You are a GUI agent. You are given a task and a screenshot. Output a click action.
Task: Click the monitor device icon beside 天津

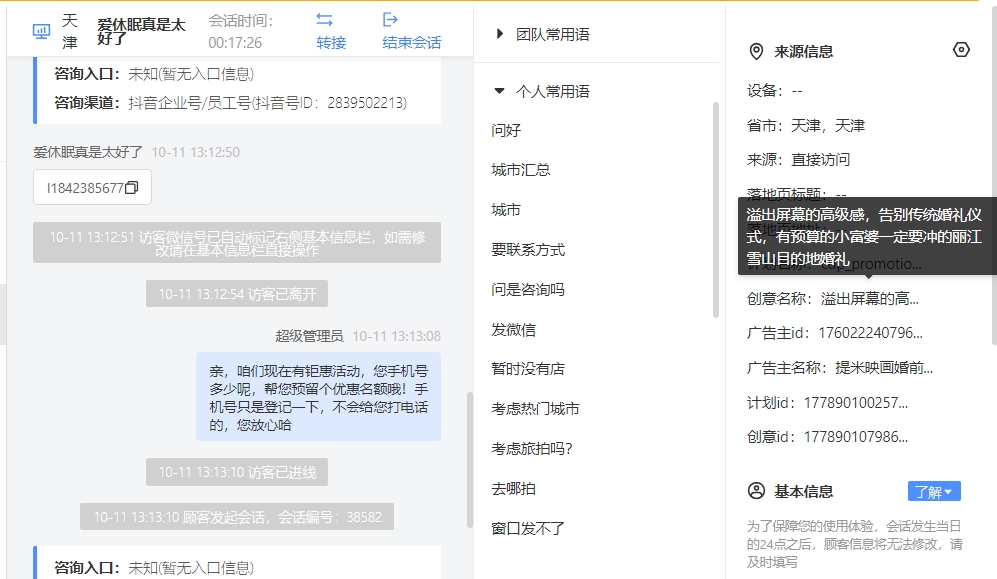(x=41, y=31)
